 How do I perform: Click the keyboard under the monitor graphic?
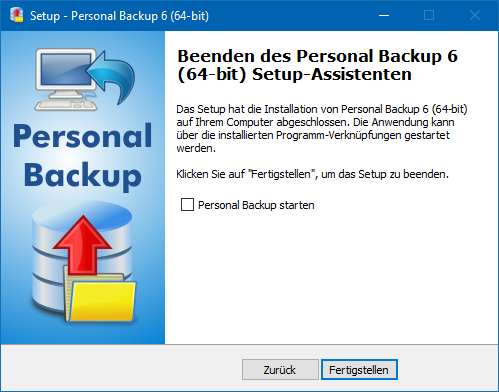coord(66,105)
